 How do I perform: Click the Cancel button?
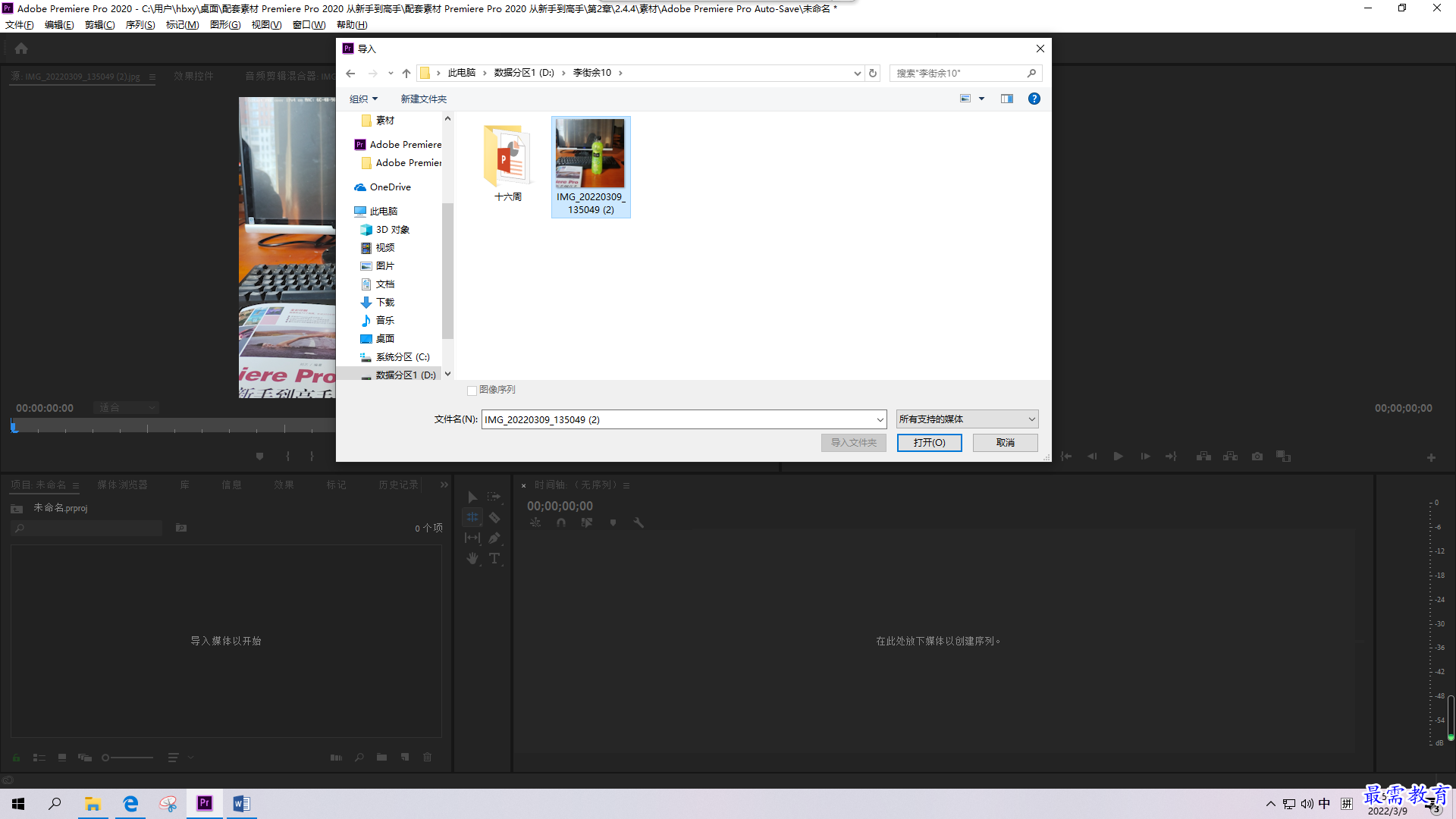pyautogui.click(x=1006, y=442)
